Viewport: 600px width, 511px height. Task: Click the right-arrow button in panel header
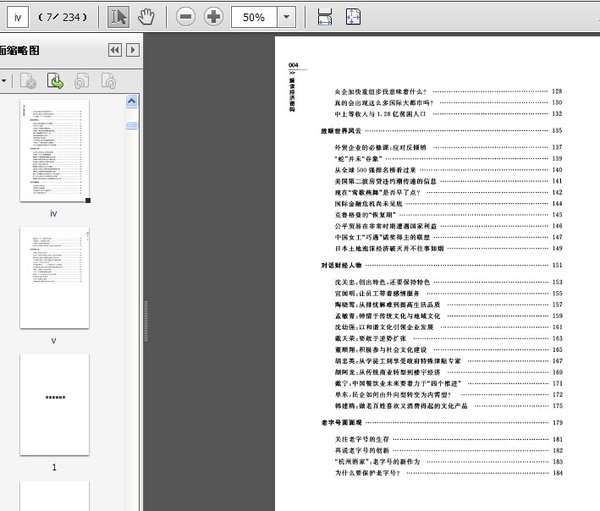(x=133, y=50)
